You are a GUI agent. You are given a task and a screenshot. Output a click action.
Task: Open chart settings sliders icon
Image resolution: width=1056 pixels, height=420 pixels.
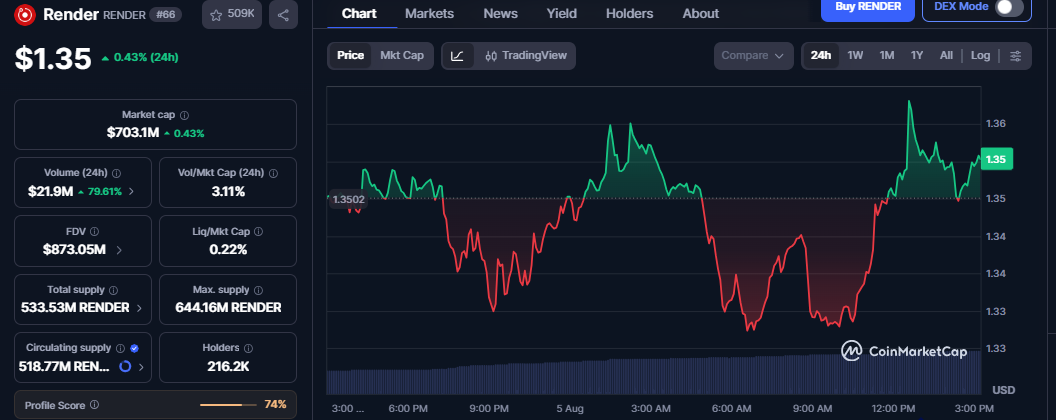point(1015,56)
